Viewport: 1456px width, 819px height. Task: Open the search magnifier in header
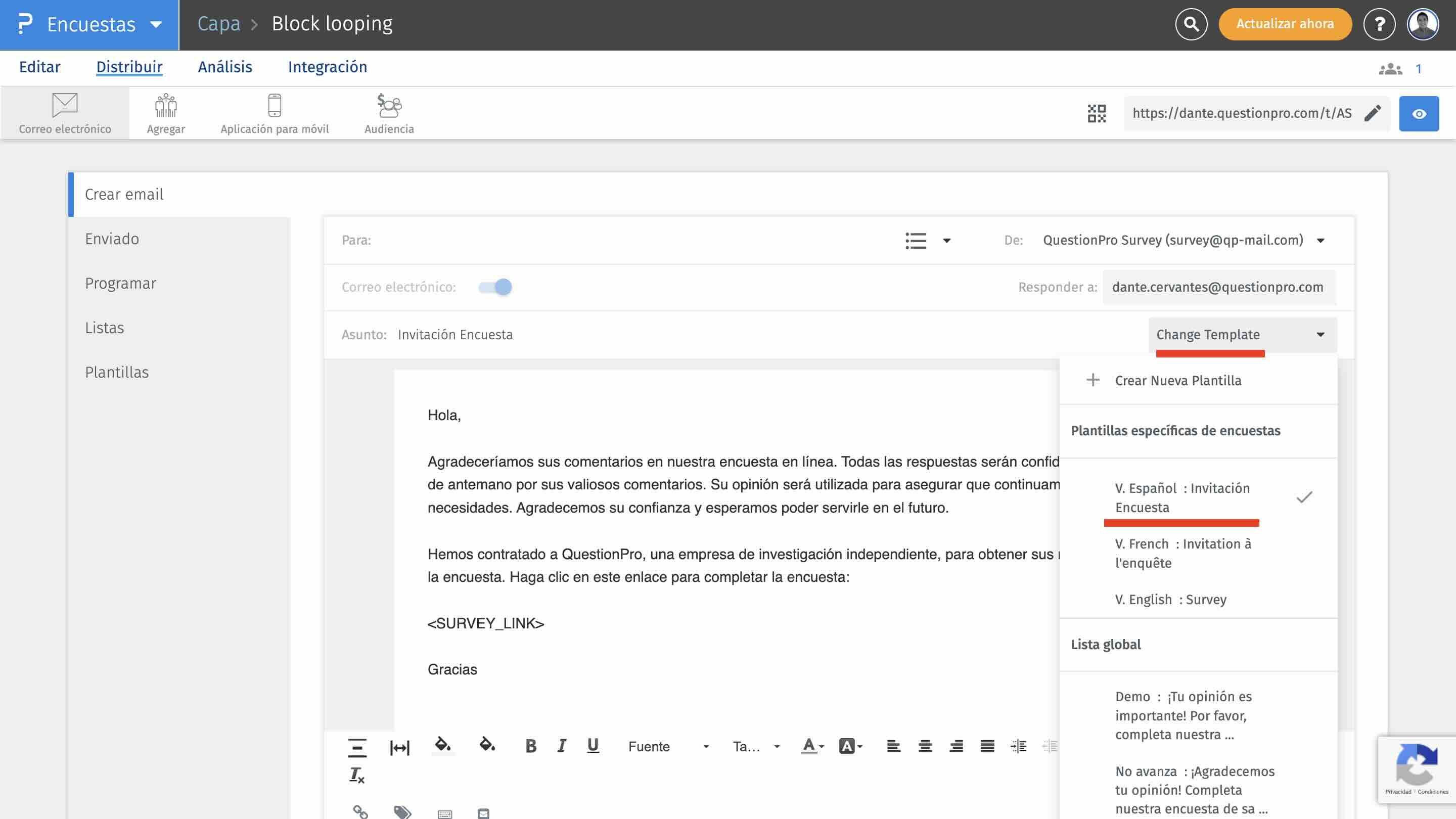coord(1191,24)
